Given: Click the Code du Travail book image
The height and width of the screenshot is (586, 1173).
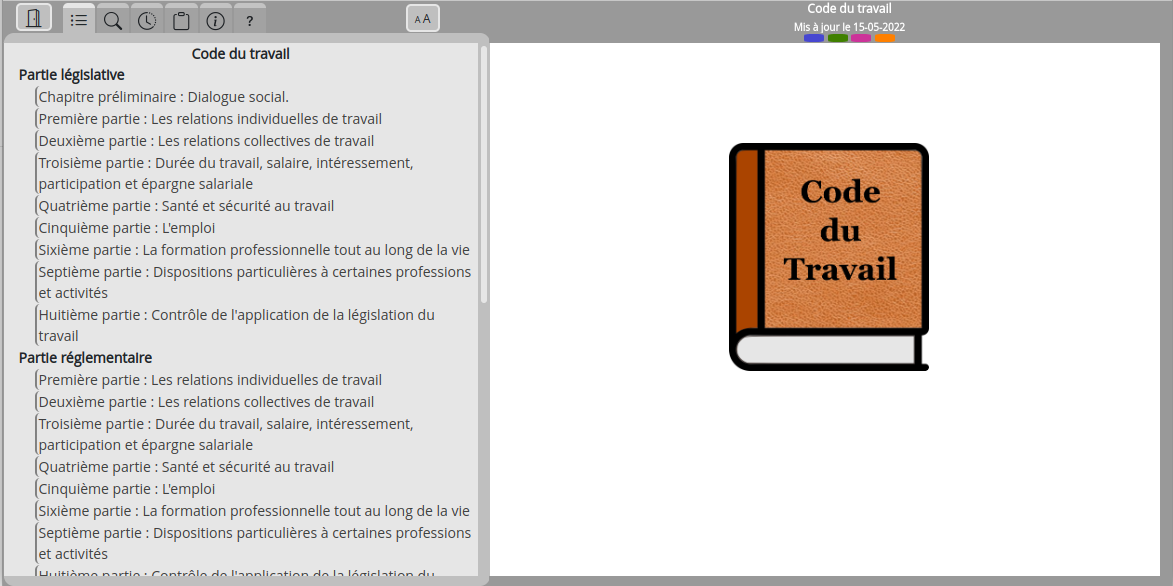Looking at the screenshot, I should 829,256.
